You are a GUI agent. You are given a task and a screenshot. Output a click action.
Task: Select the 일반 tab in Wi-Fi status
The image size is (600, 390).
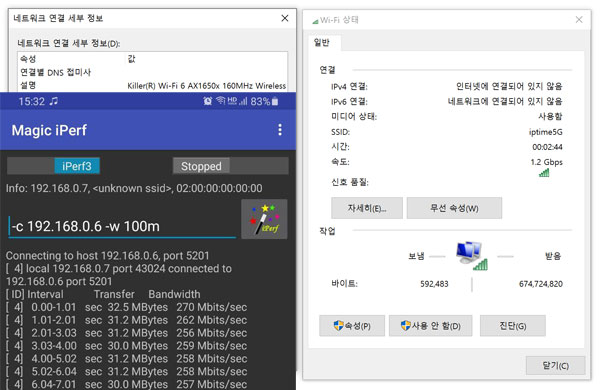coord(321,42)
